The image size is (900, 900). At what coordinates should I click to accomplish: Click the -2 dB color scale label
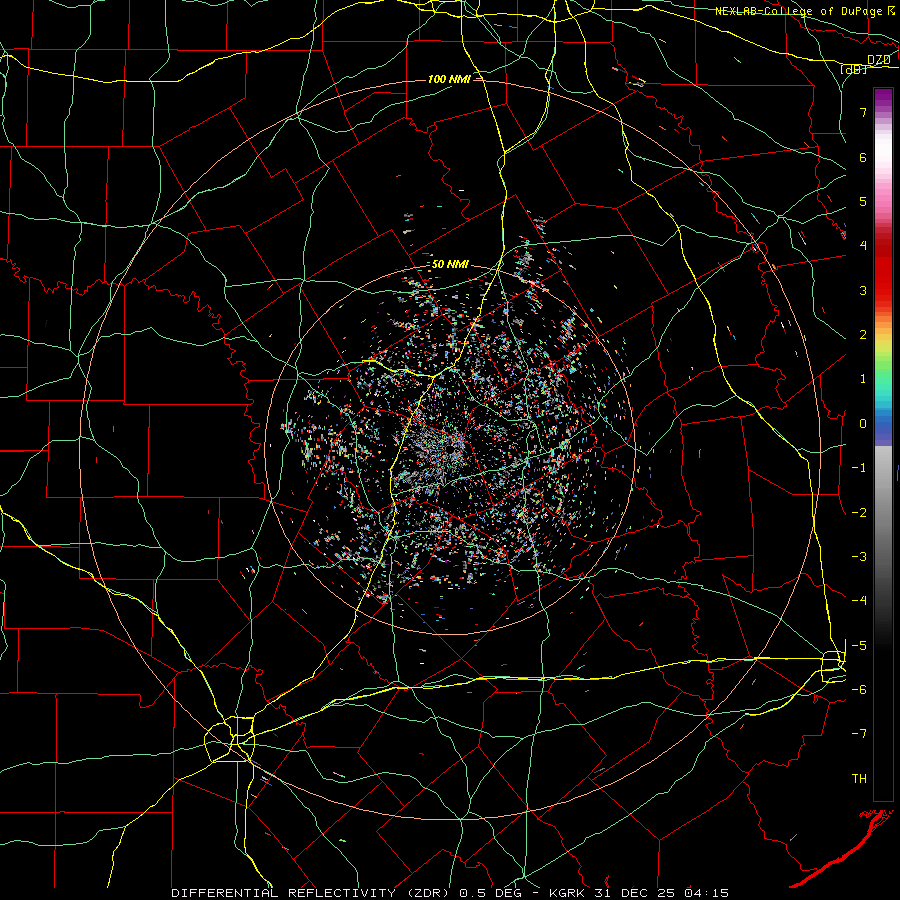(x=859, y=512)
